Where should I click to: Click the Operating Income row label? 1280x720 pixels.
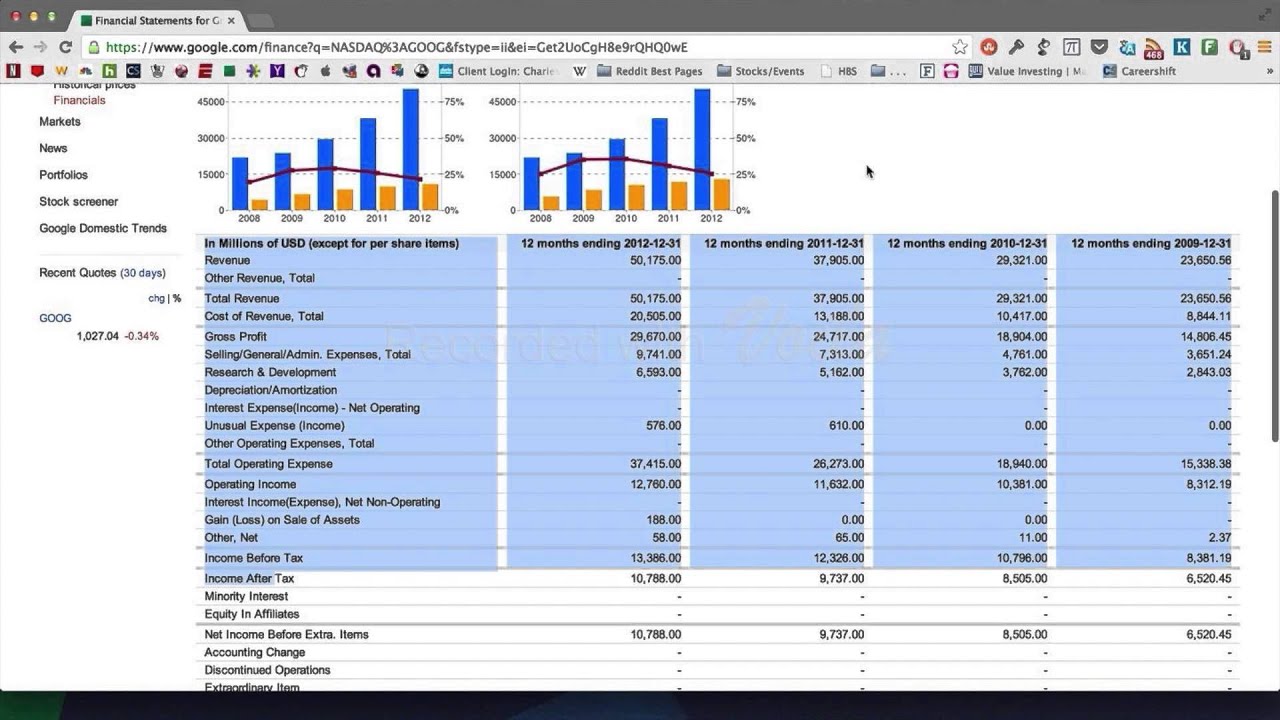click(x=250, y=484)
